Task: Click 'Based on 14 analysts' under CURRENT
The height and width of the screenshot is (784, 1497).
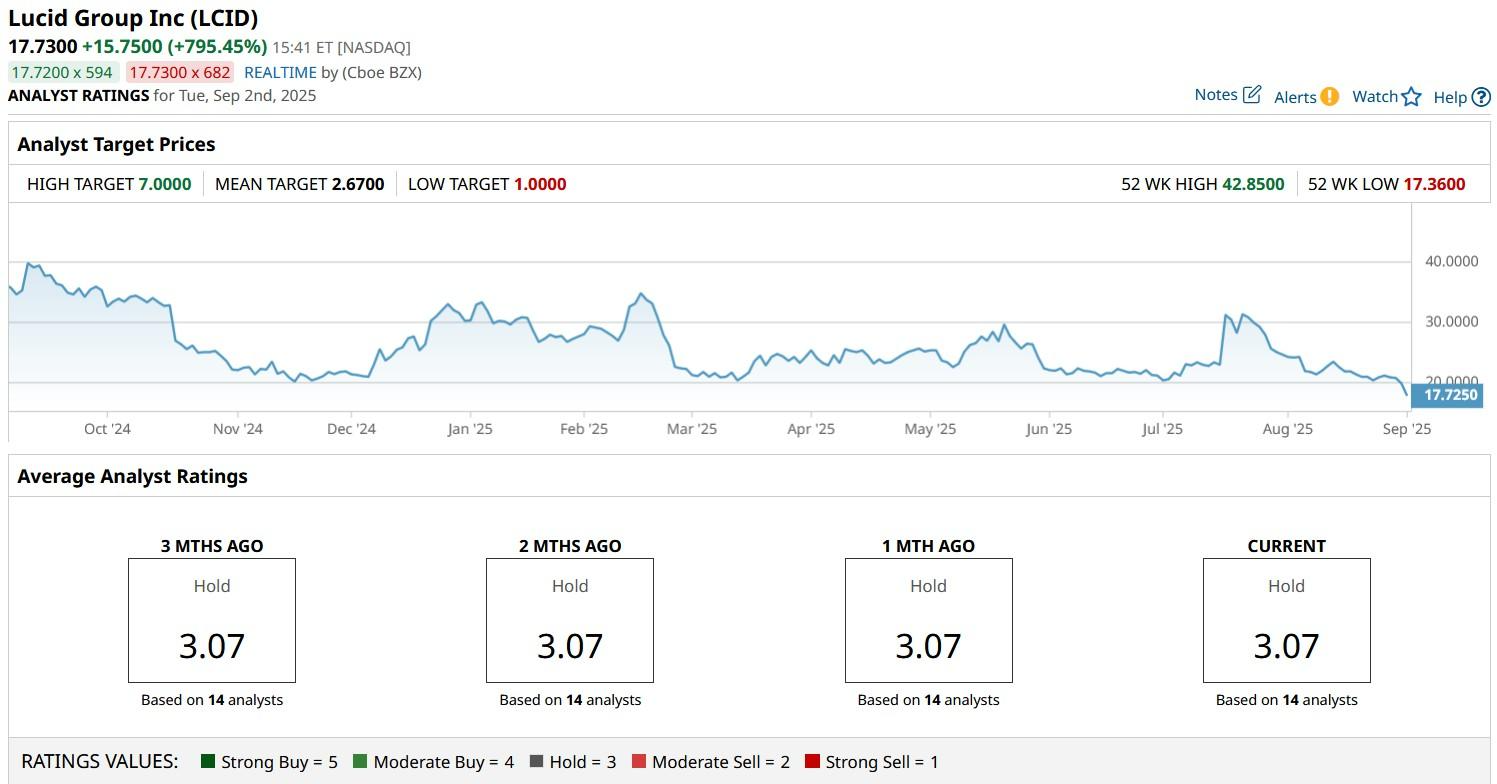Action: coord(1286,700)
